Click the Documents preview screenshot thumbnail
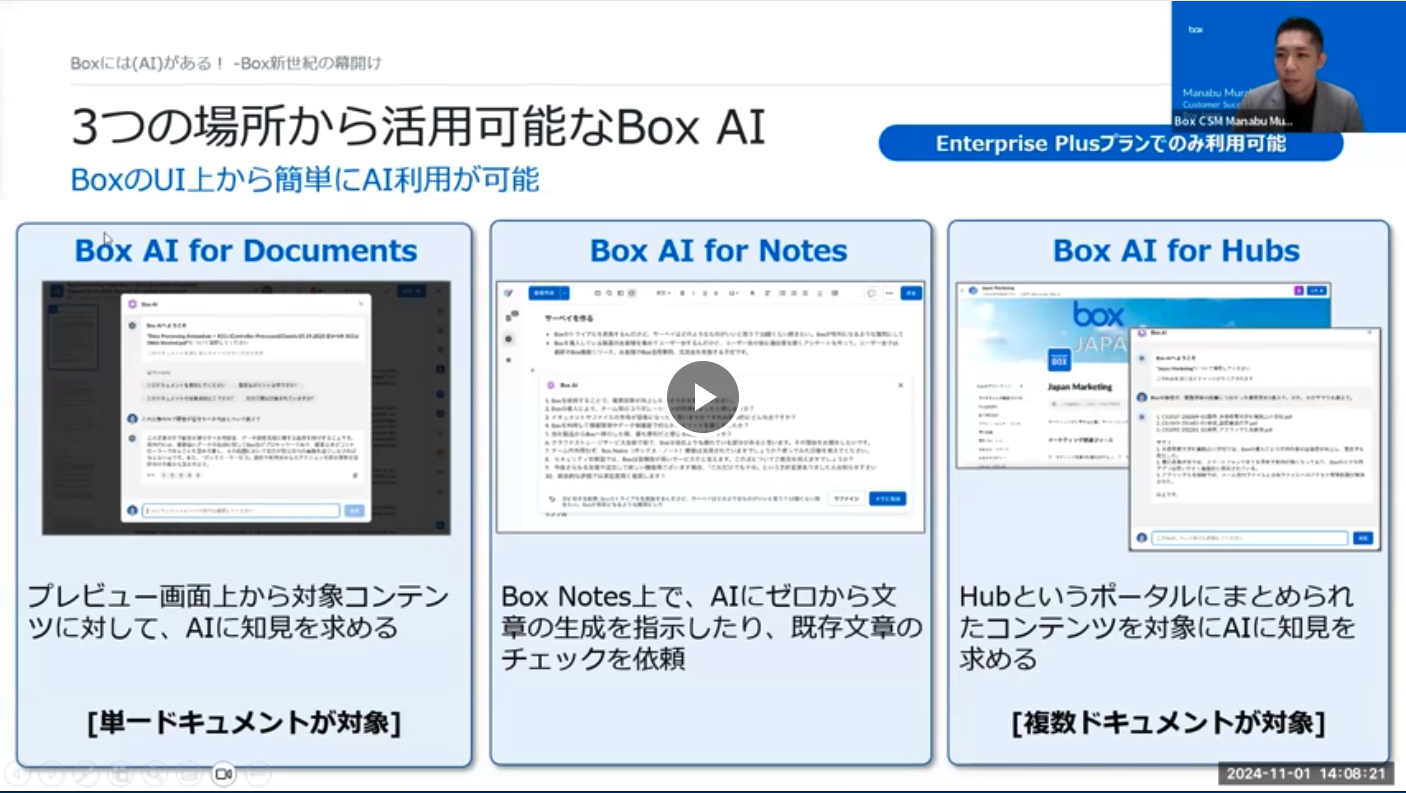The width and height of the screenshot is (1406, 793). pyautogui.click(x=246, y=407)
